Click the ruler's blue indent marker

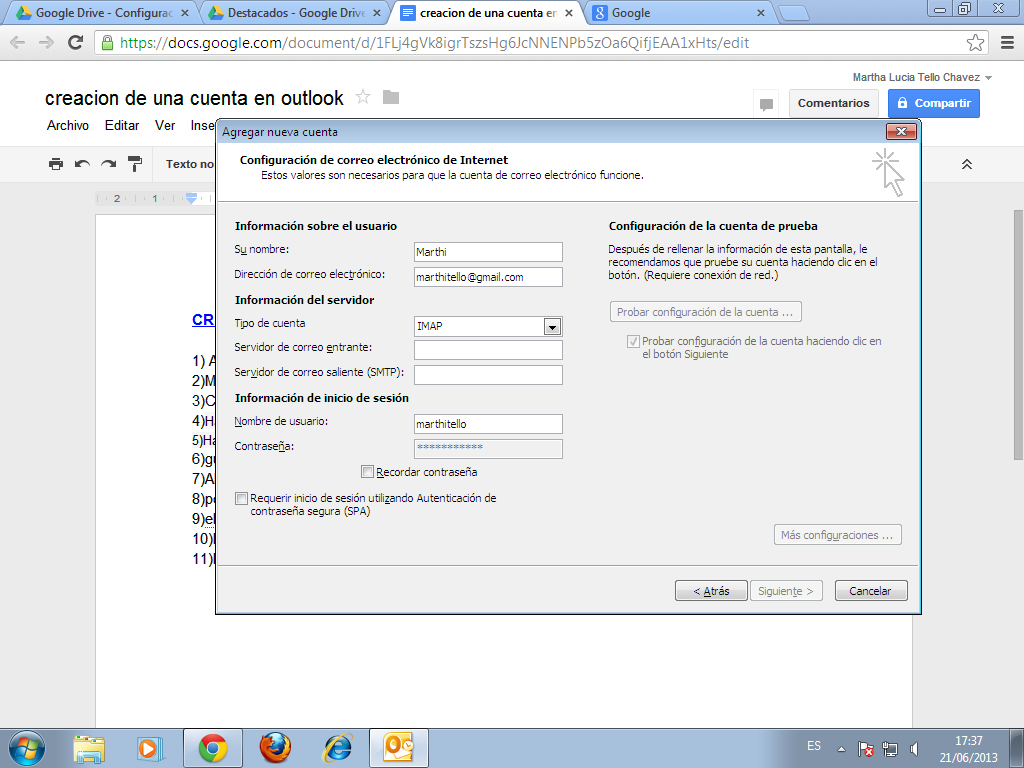191,198
